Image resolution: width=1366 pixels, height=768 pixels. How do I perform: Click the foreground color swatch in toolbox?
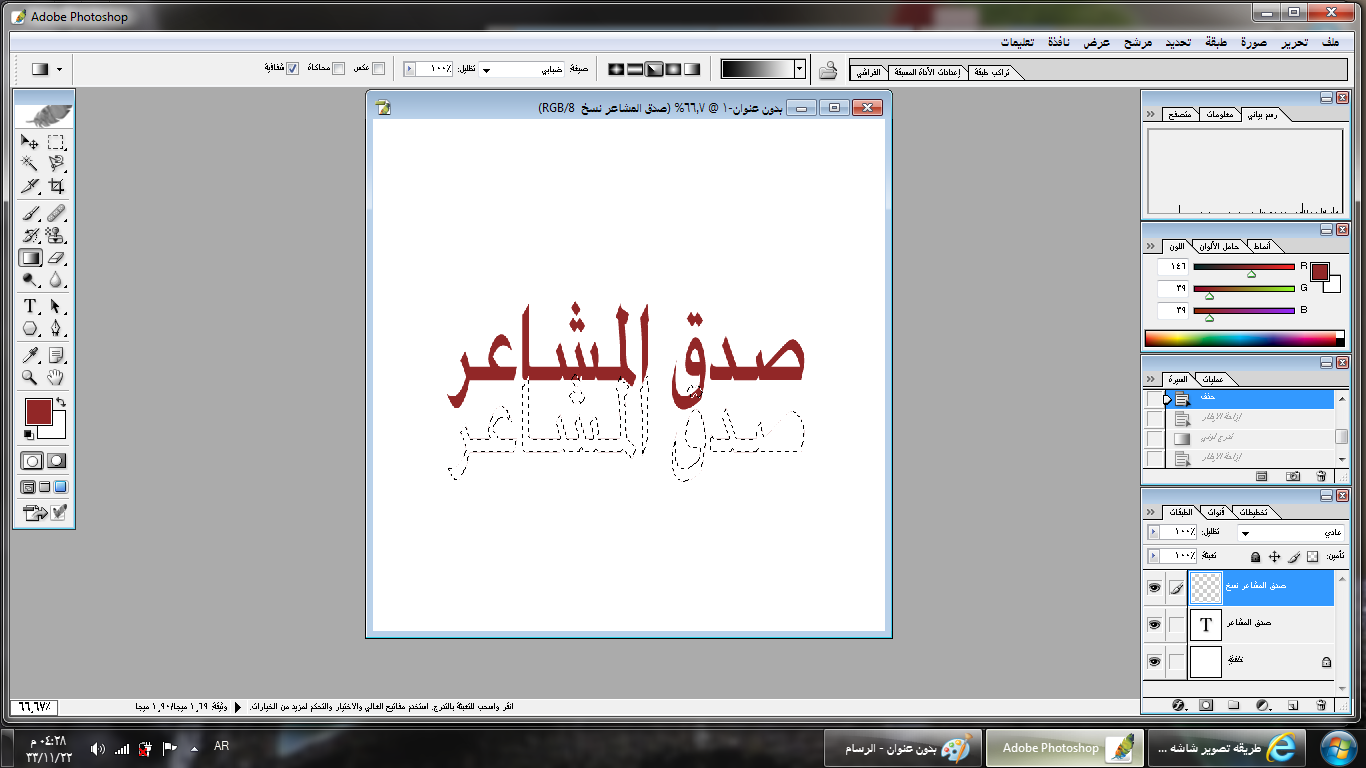38,411
